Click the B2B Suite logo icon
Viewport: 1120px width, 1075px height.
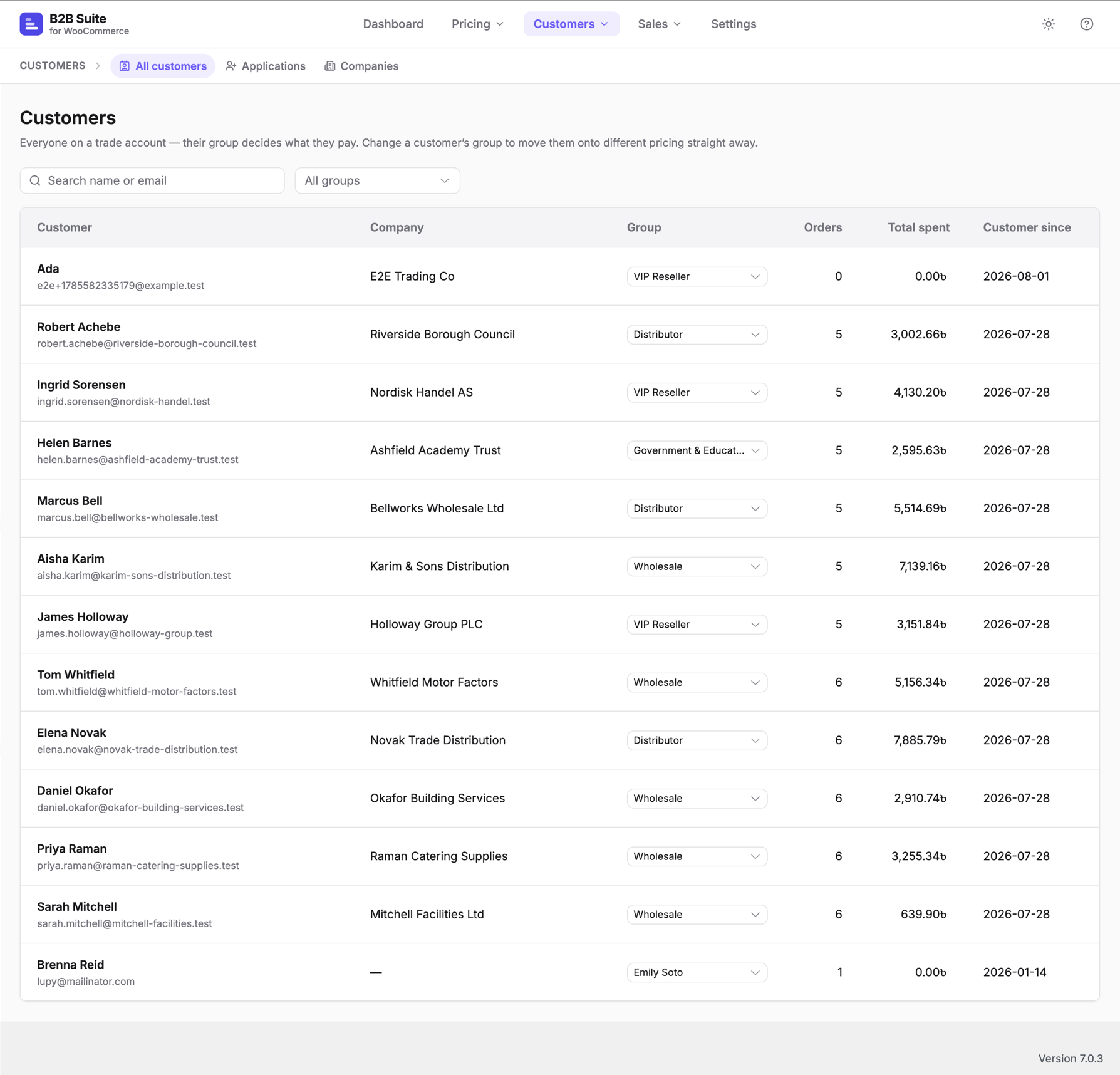click(x=31, y=24)
